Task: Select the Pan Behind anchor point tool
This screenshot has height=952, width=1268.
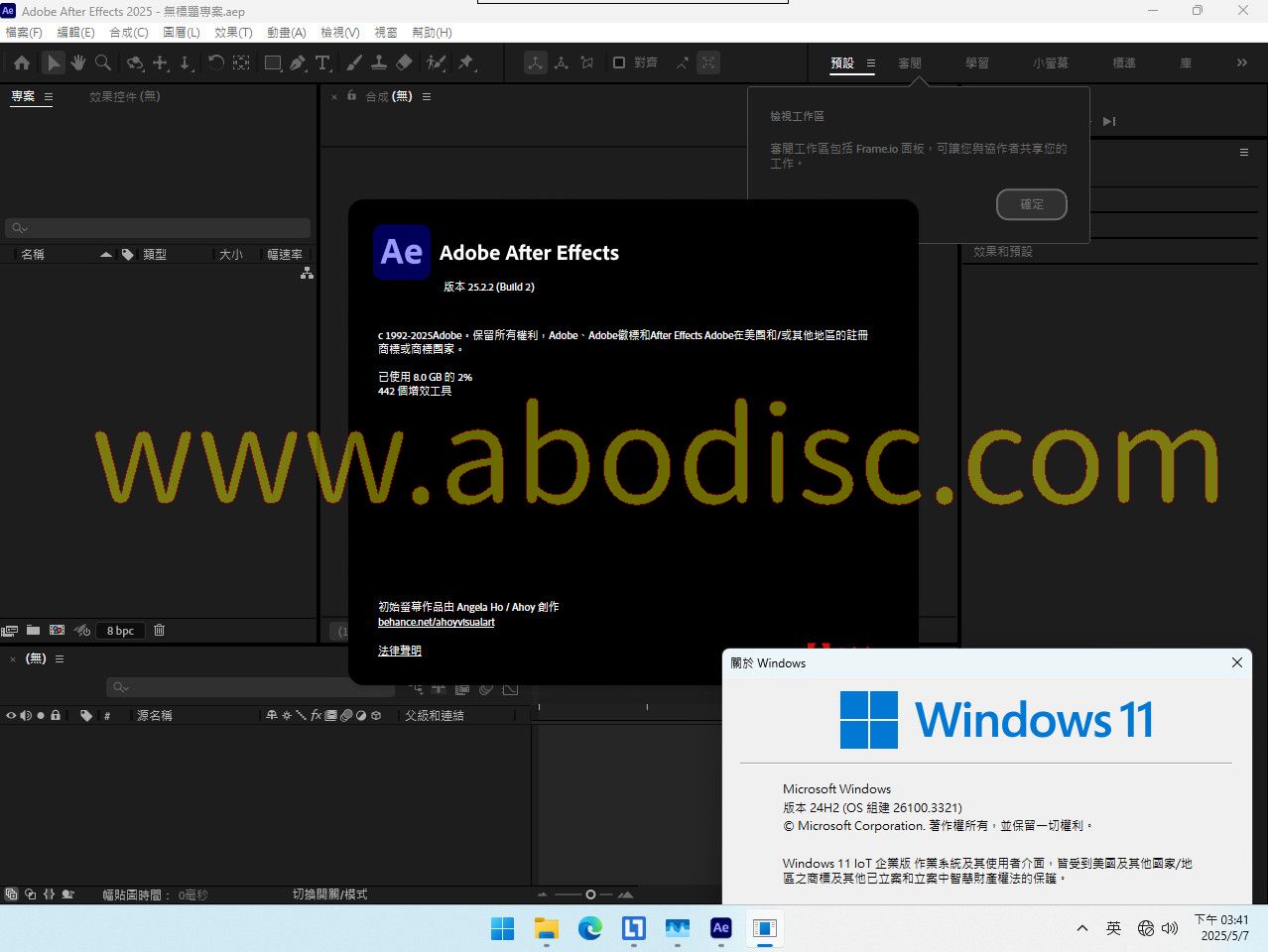Action: coord(241,62)
